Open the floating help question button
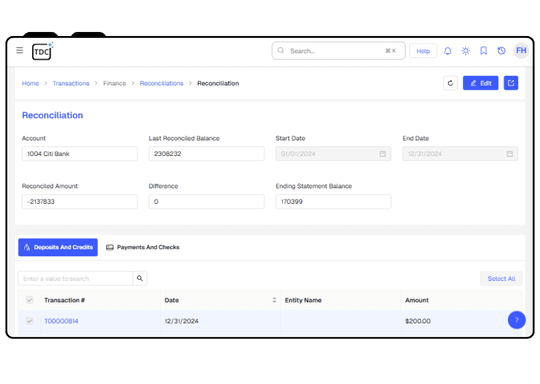 click(517, 320)
